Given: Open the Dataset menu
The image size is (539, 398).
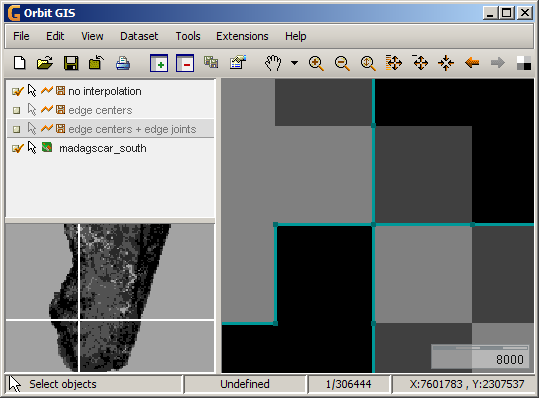Looking at the screenshot, I should [139, 36].
